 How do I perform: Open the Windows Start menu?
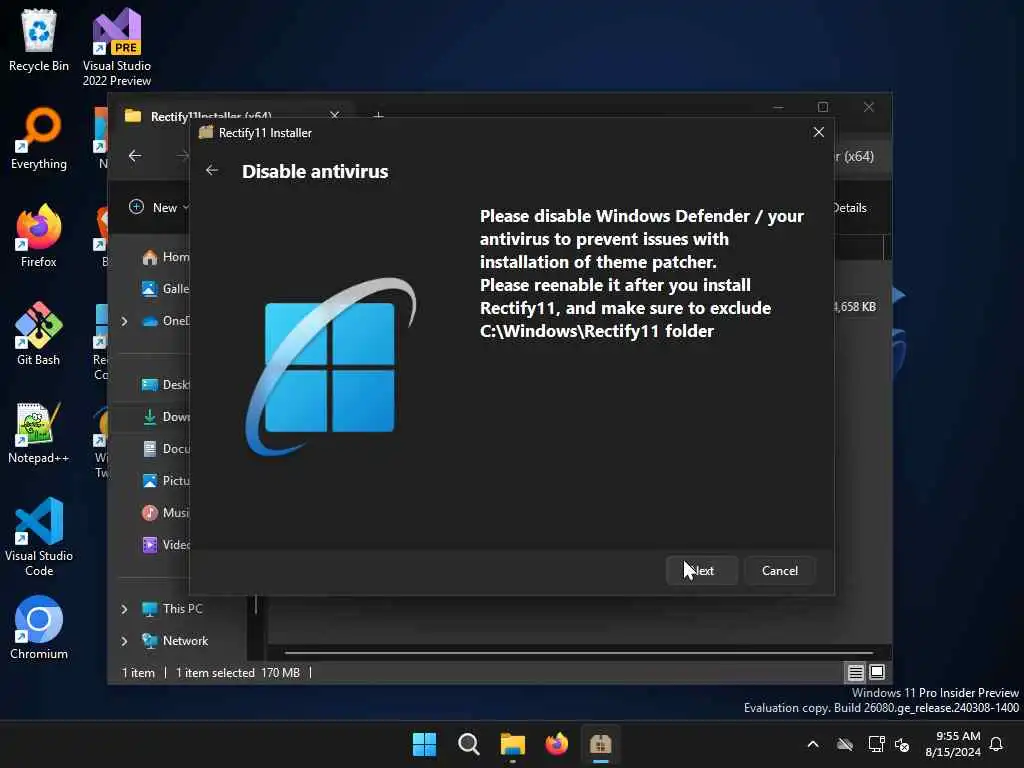click(x=424, y=744)
